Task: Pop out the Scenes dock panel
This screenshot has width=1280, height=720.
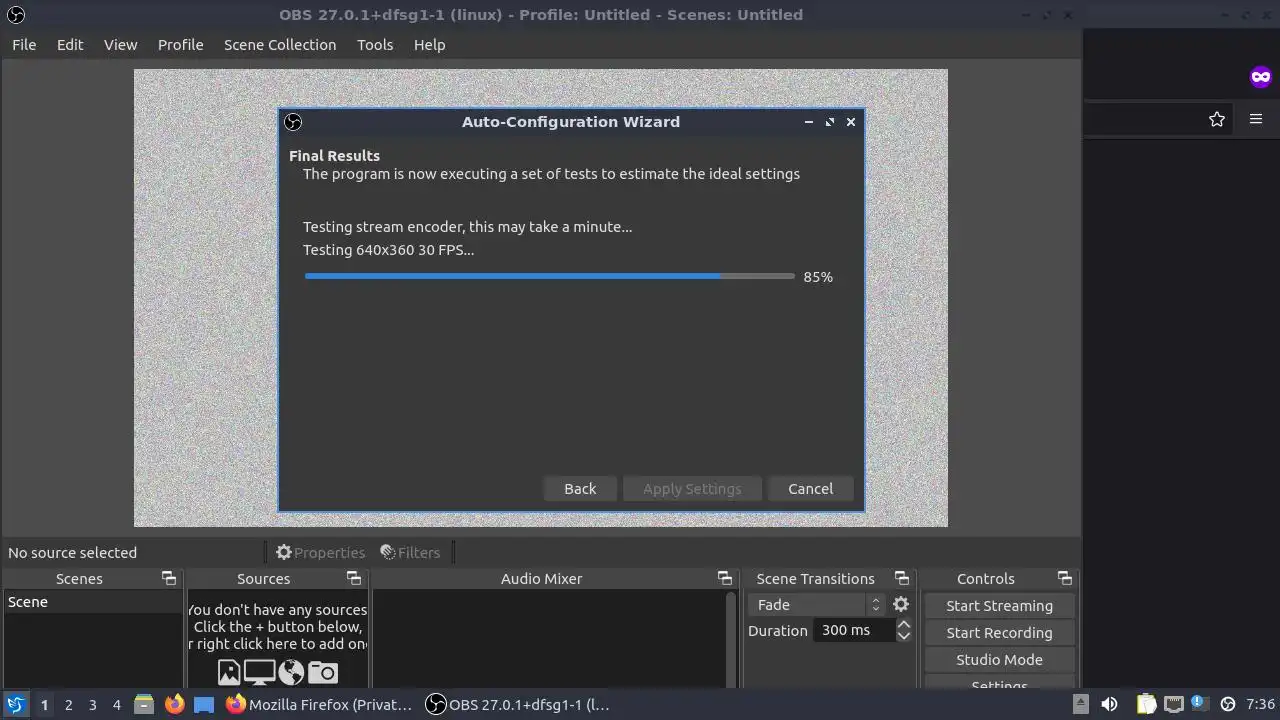Action: (168, 579)
